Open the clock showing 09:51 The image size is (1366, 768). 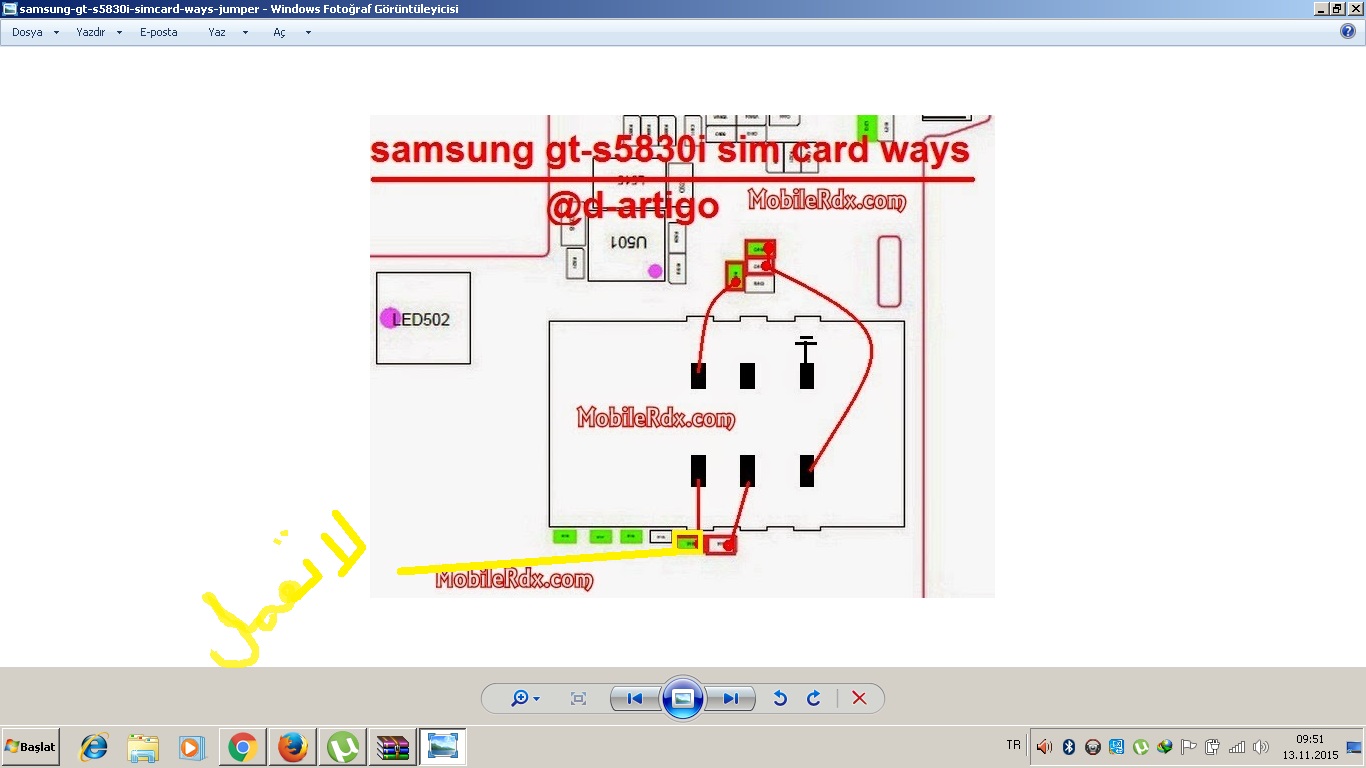point(1310,747)
